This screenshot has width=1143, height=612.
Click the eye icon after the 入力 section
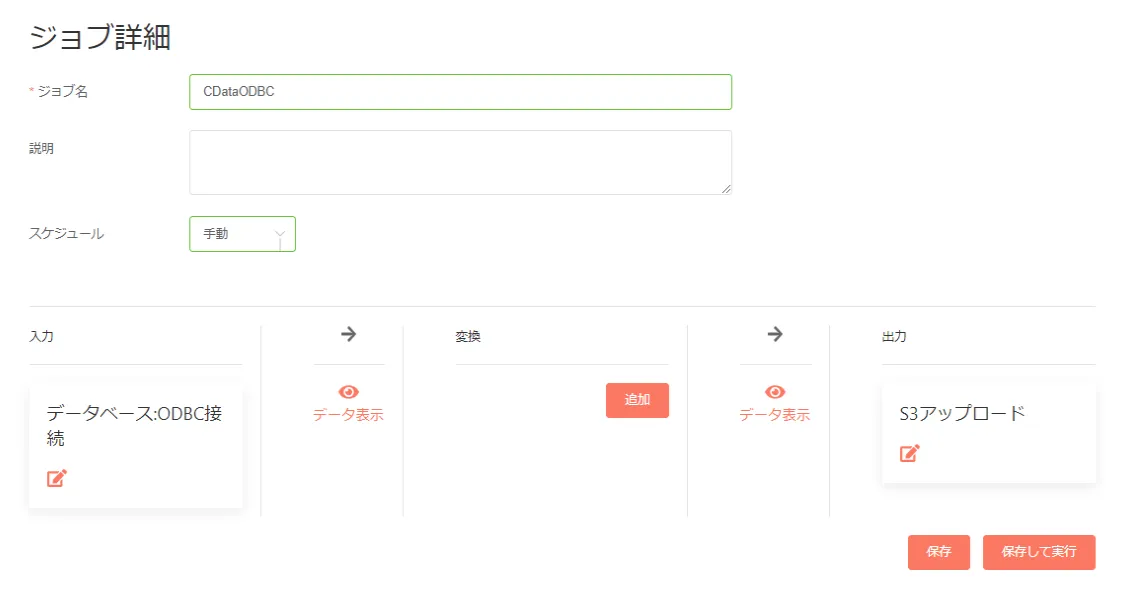pyautogui.click(x=349, y=392)
